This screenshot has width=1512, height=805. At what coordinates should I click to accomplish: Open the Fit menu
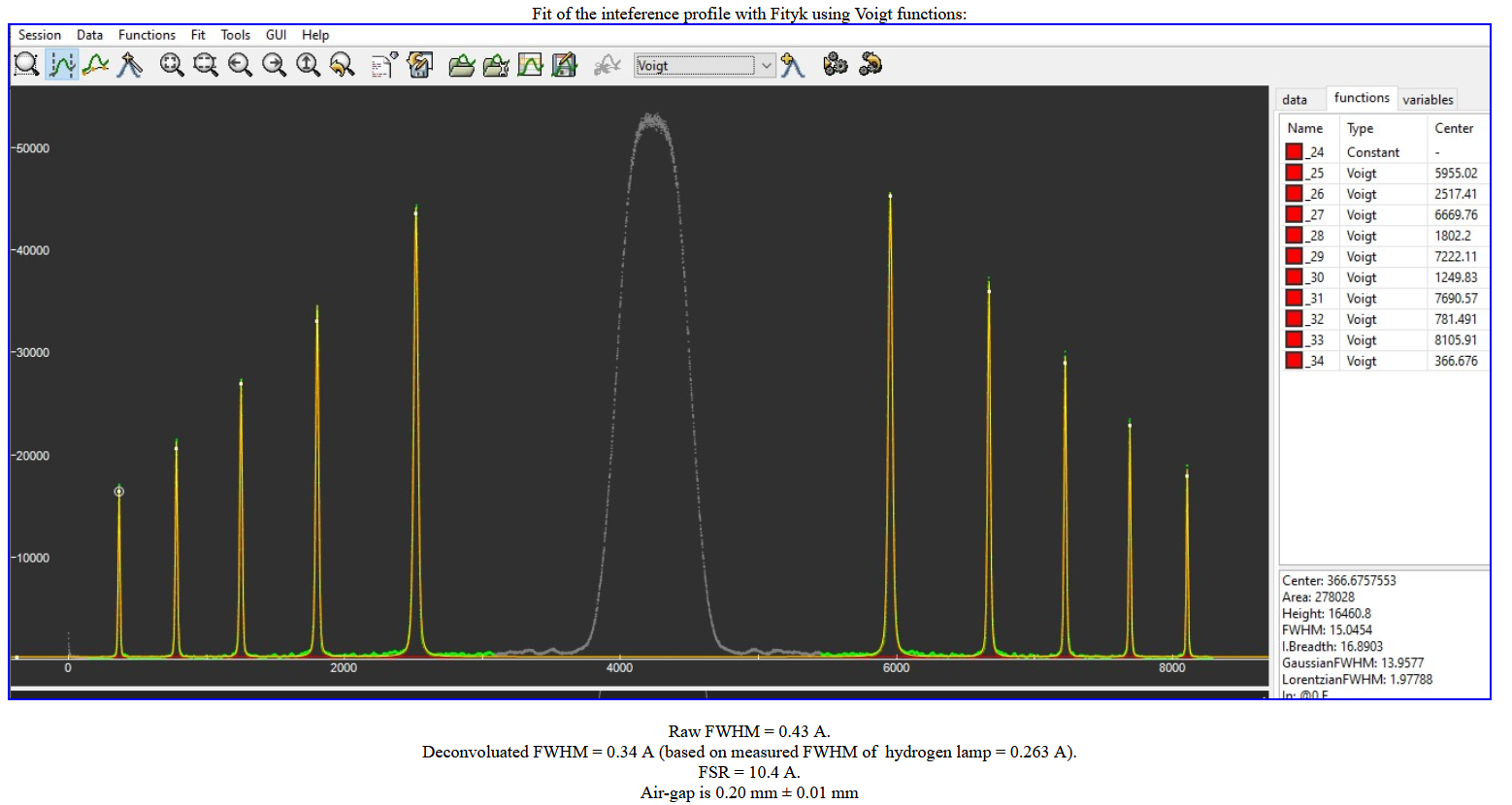tap(198, 35)
